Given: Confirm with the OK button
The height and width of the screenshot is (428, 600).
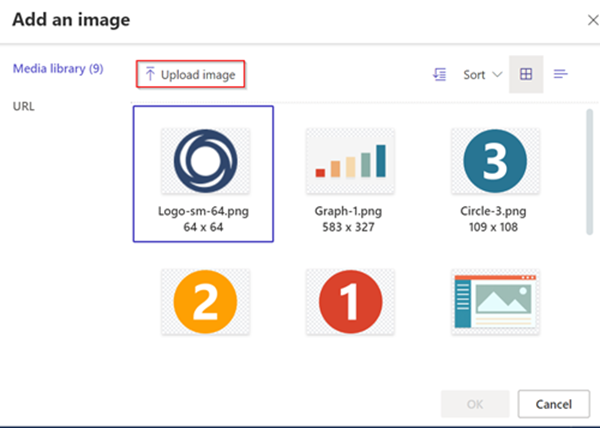Looking at the screenshot, I should tap(475, 404).
